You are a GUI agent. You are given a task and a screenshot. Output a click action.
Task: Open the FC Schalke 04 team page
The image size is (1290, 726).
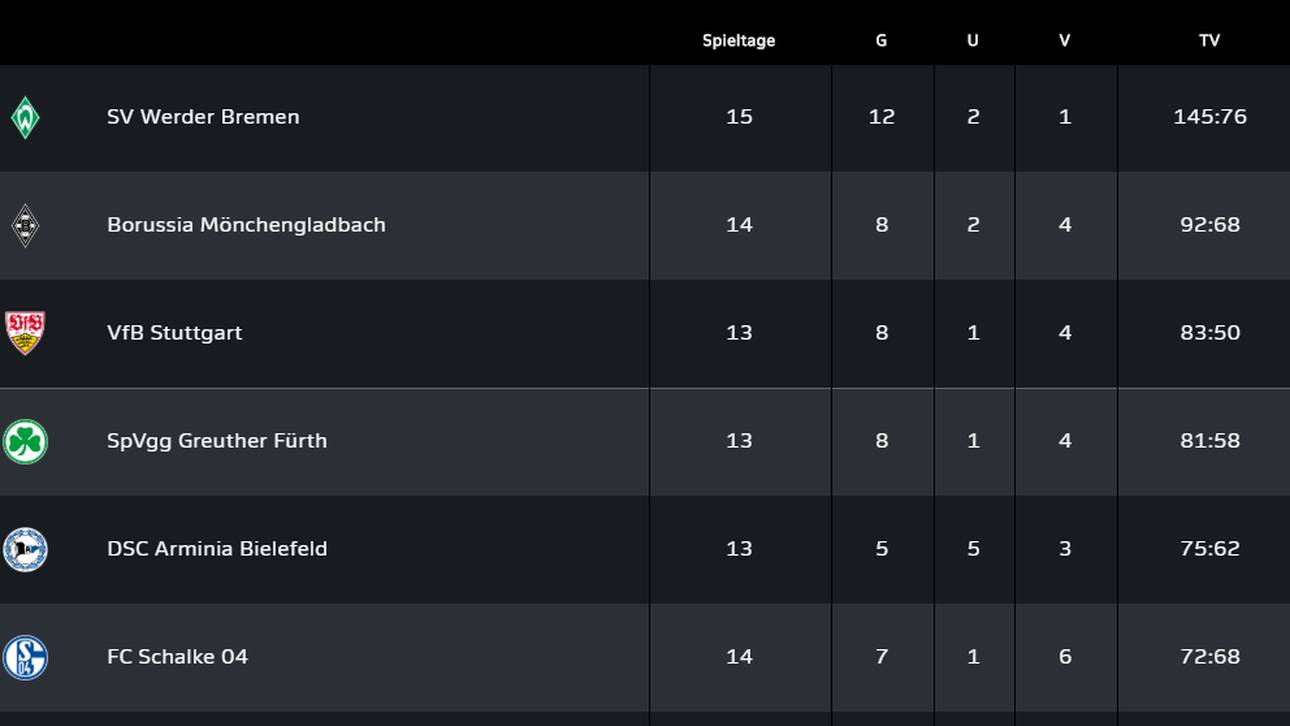point(177,657)
